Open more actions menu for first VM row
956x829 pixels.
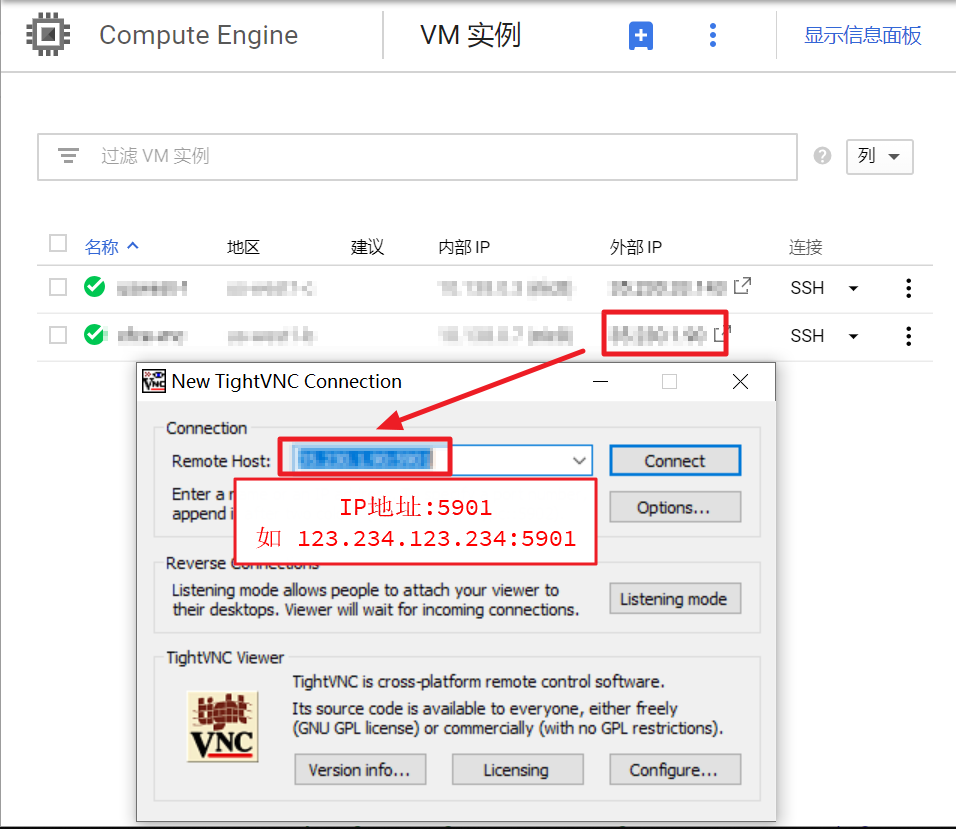click(907, 288)
